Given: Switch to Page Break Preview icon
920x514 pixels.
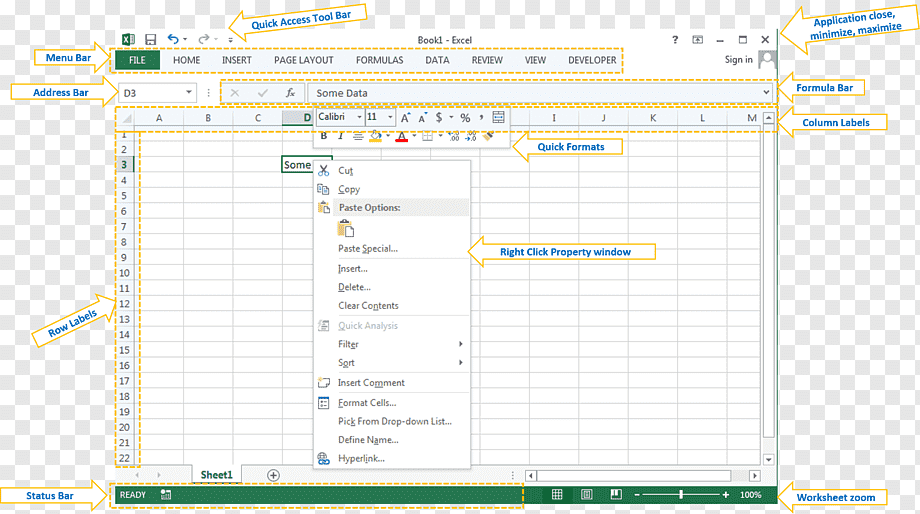Looking at the screenshot, I should (x=615, y=495).
